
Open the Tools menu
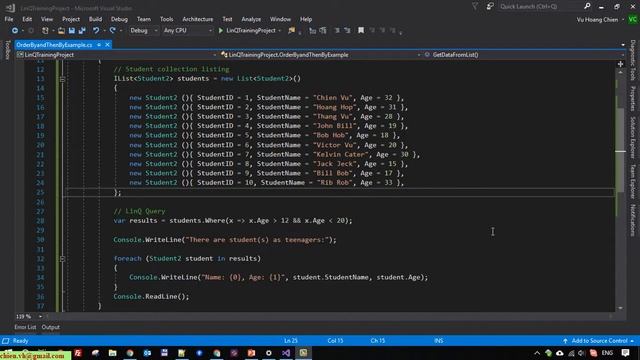[166, 19]
